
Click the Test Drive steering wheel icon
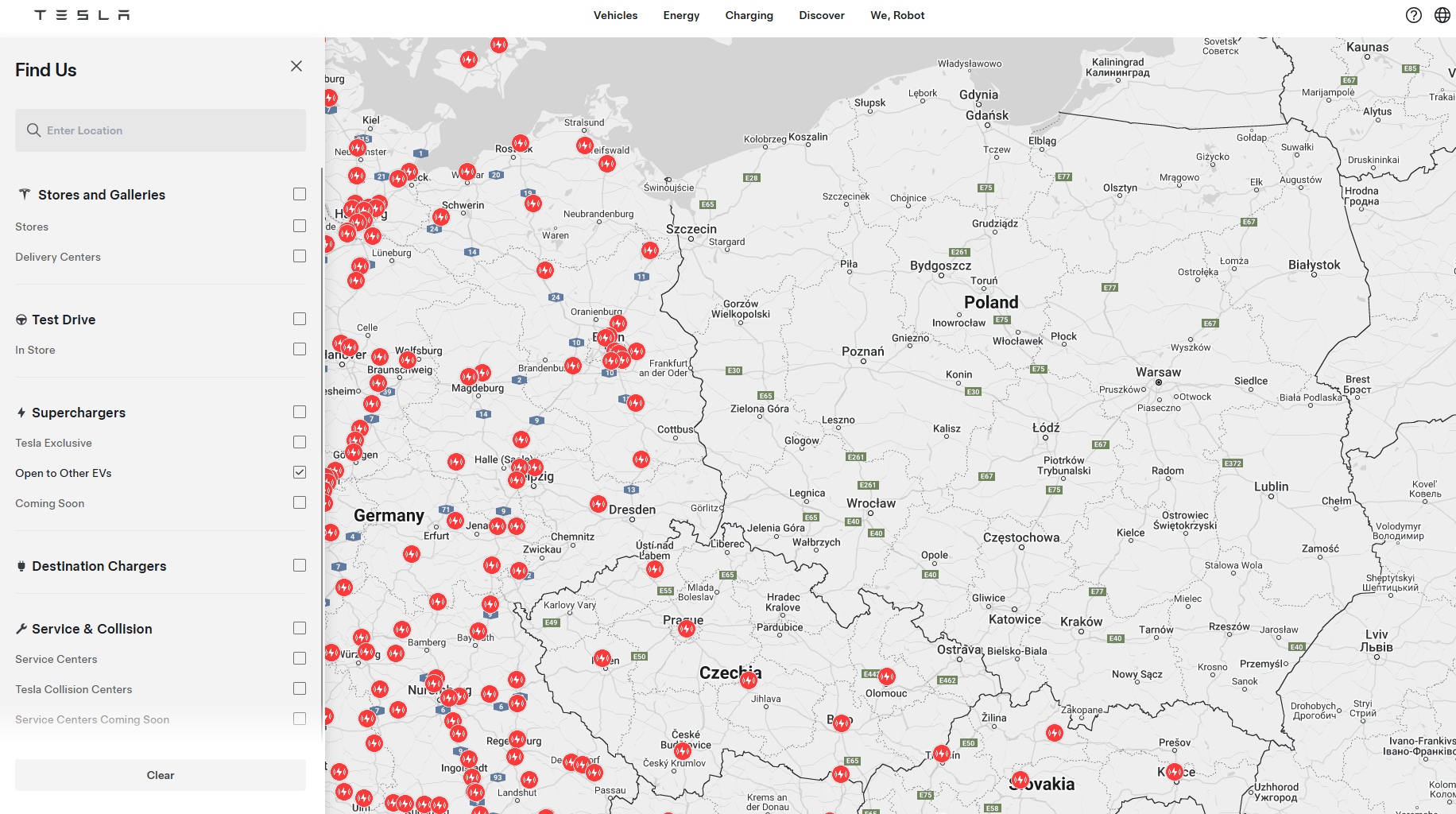[21, 320]
